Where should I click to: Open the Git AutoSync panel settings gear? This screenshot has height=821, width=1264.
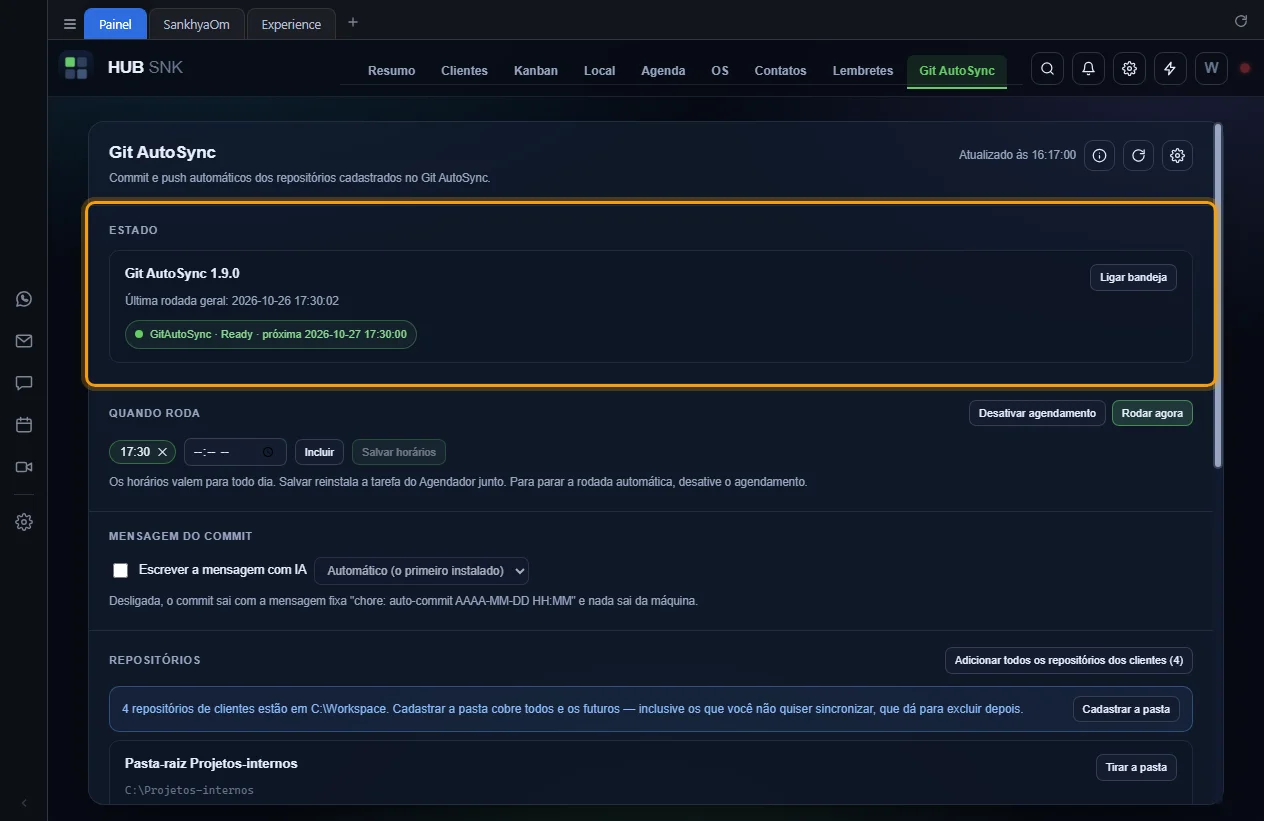tap(1177, 156)
